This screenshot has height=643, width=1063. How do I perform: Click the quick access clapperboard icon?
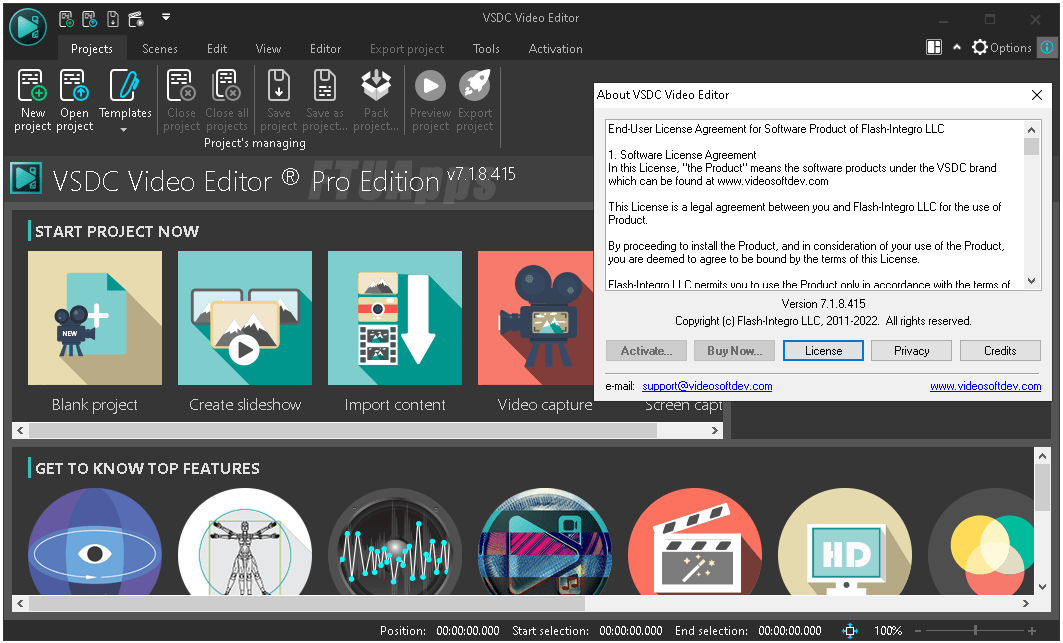point(136,19)
